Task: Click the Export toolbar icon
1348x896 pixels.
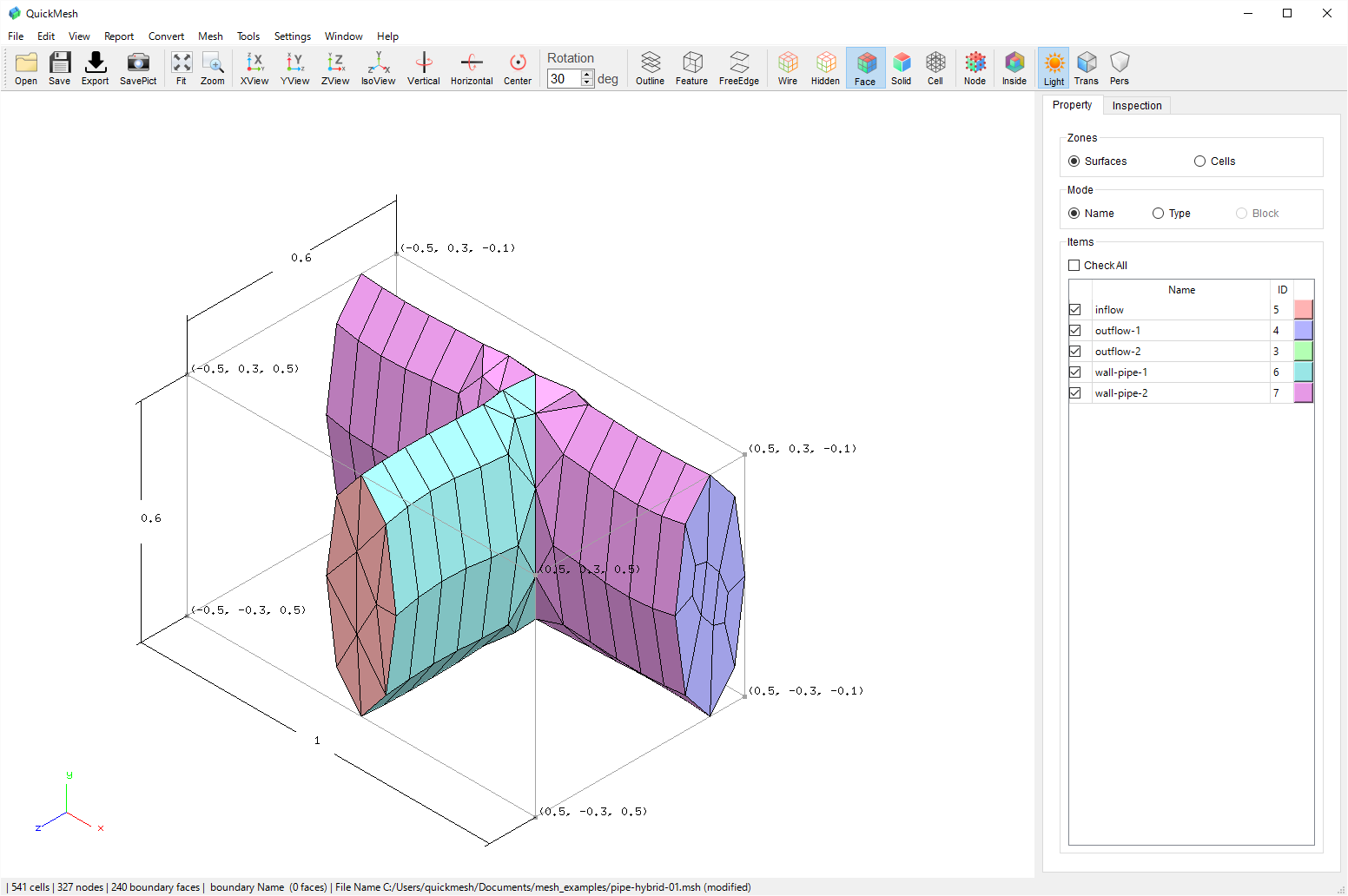Action: 96,69
